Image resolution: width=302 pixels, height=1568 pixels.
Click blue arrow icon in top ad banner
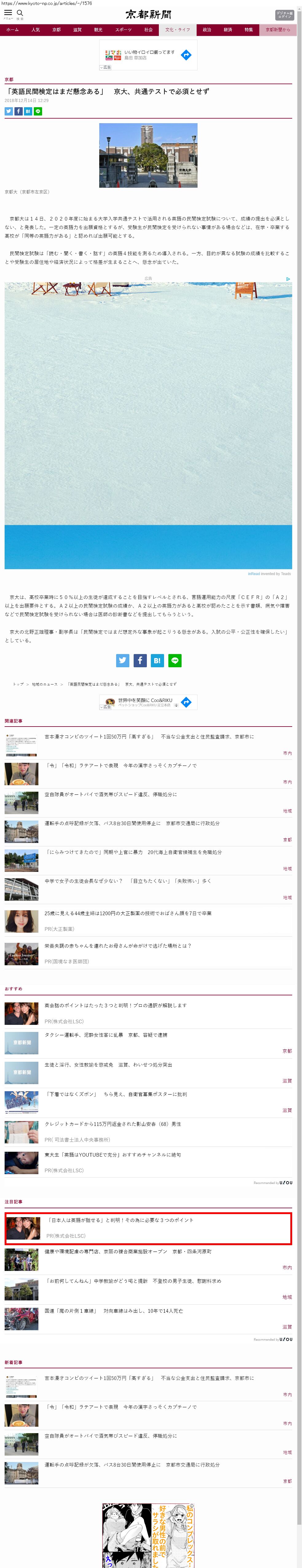186,55
